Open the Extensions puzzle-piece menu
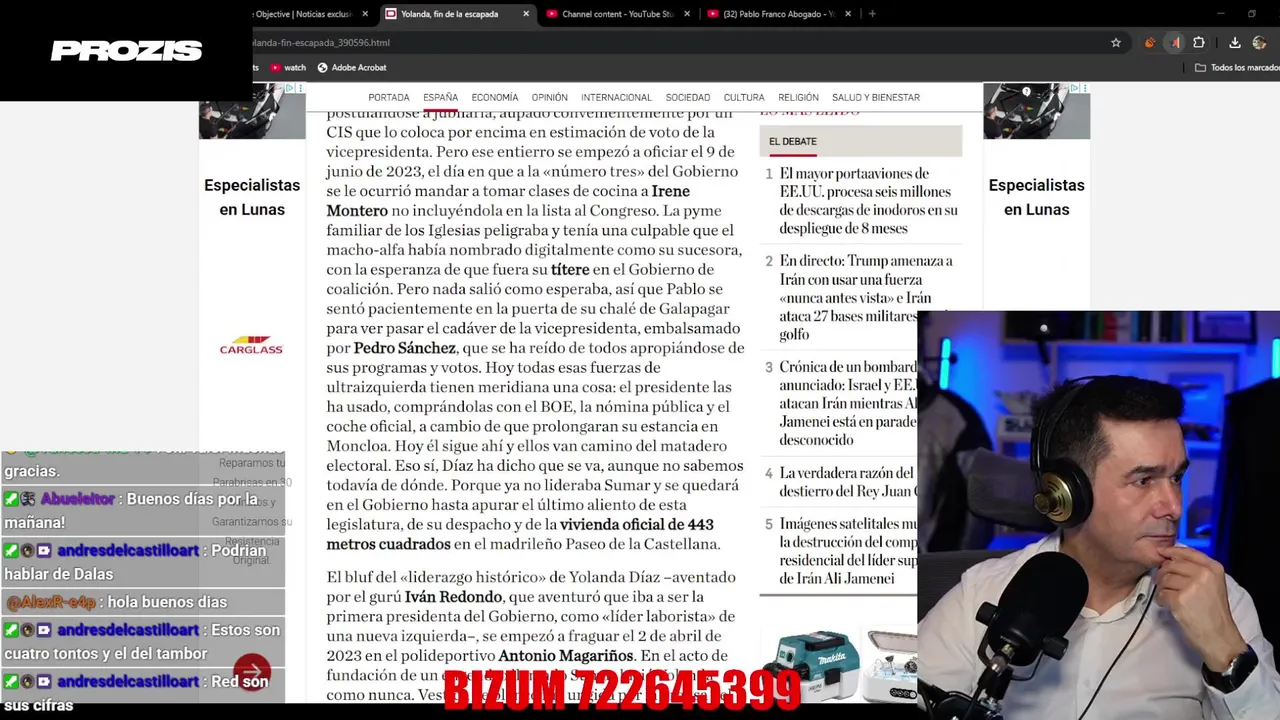Viewport: 1280px width, 720px height. coord(1199,43)
